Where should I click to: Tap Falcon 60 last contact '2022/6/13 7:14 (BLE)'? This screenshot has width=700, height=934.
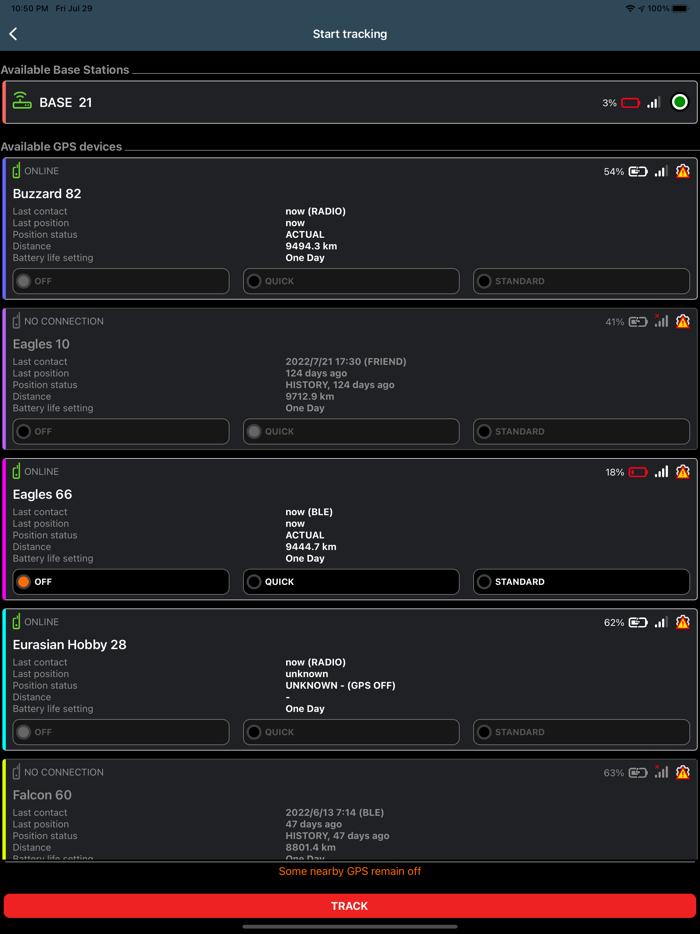(x=334, y=812)
